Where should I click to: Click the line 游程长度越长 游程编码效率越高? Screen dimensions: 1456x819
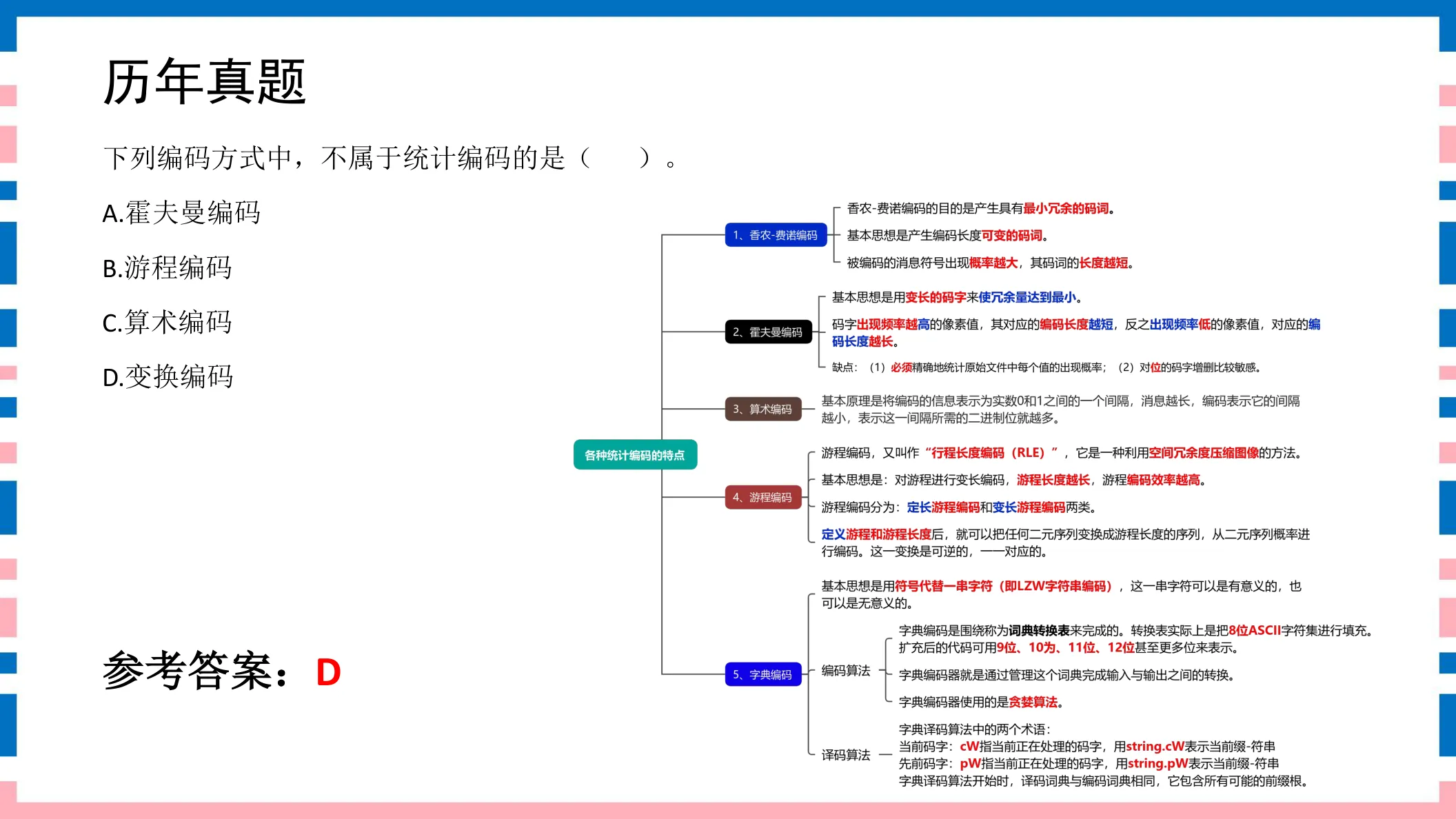(1014, 480)
